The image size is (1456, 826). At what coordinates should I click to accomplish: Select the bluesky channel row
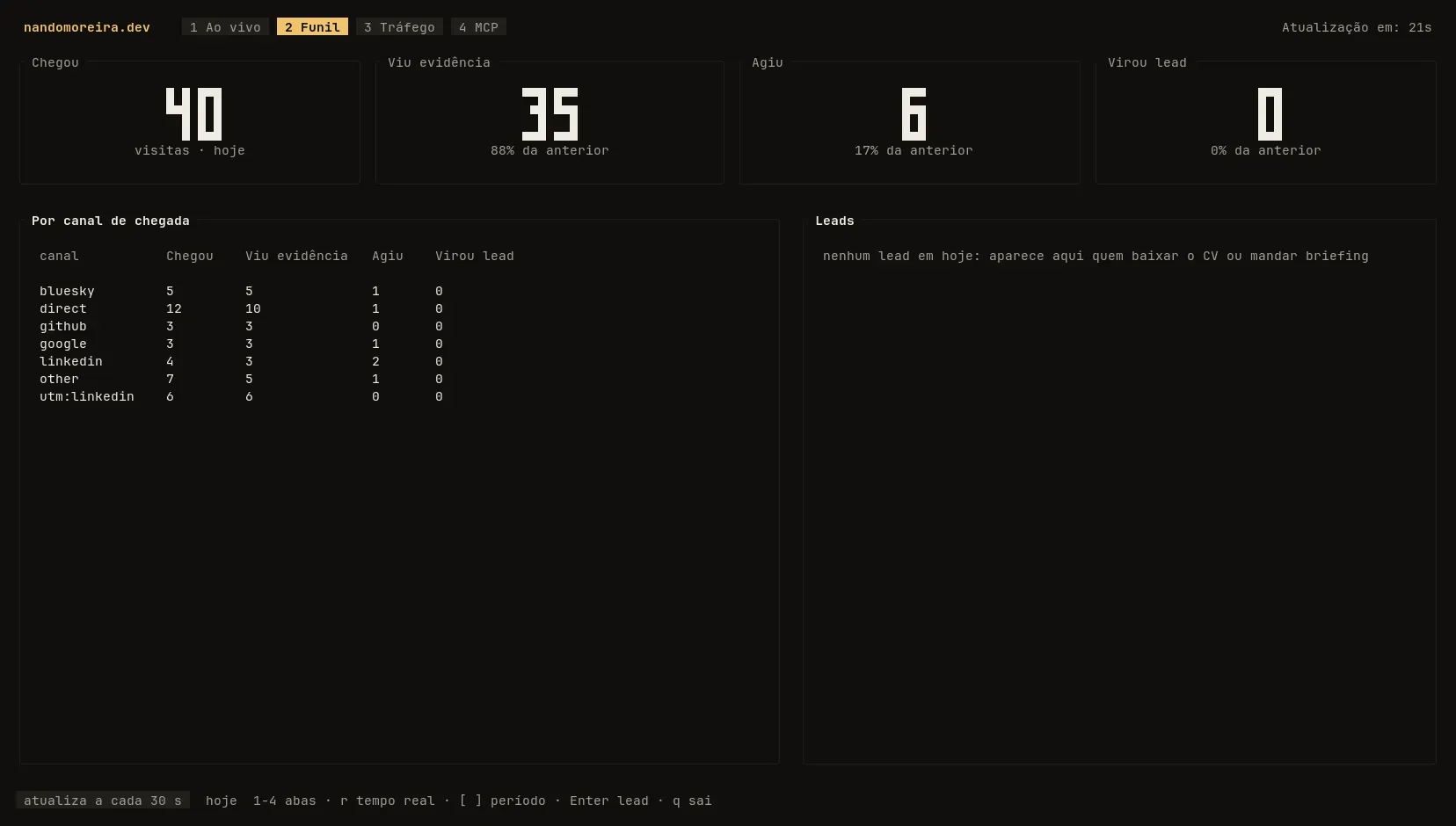pyautogui.click(x=399, y=291)
